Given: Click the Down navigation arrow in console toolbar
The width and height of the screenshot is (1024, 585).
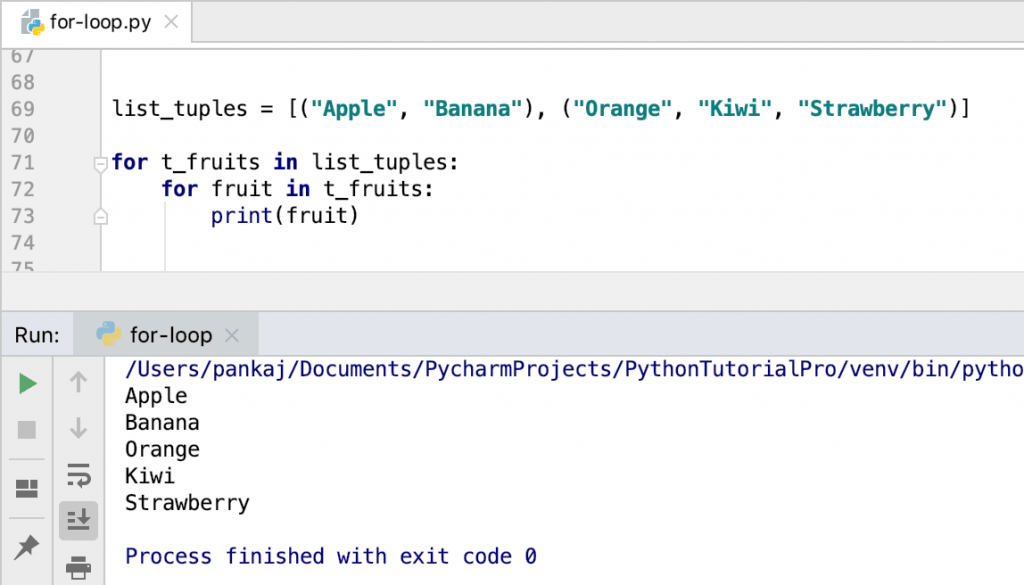Looking at the screenshot, I should [x=79, y=429].
